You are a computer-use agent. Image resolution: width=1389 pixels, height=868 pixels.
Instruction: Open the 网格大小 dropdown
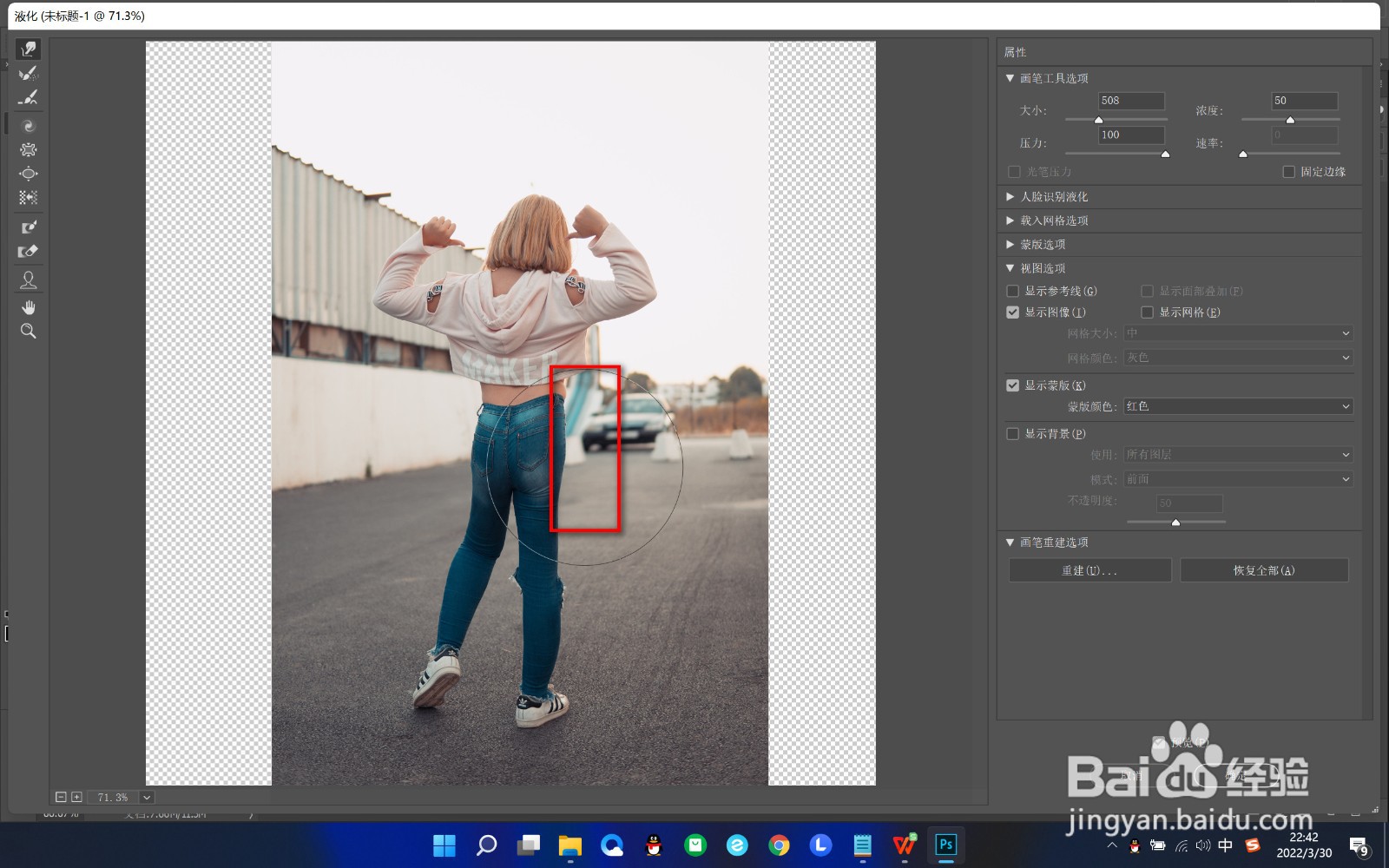point(1238,333)
